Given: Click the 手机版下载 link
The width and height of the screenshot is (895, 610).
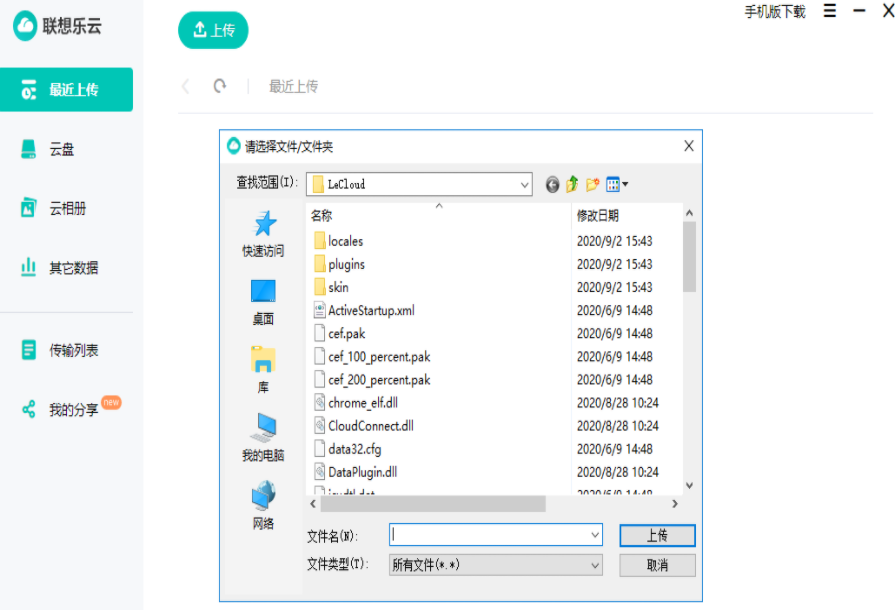Looking at the screenshot, I should click(775, 11).
